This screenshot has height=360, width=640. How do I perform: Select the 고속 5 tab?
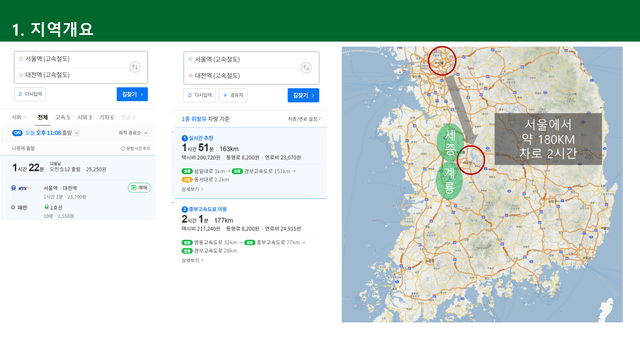tap(62, 118)
